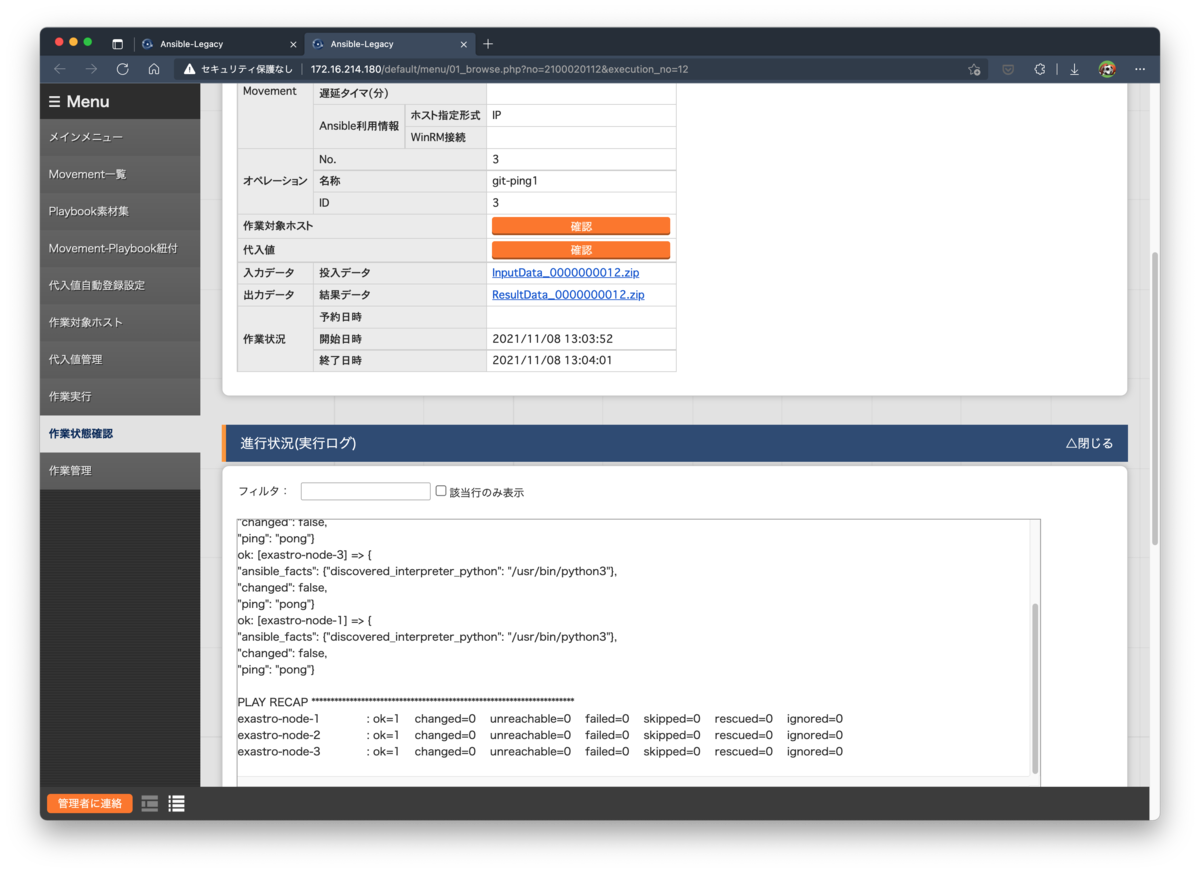Image resolution: width=1200 pixels, height=873 pixels.
Task: Click the PLAY RECAP line in log
Action: pyautogui.click(x=405, y=702)
